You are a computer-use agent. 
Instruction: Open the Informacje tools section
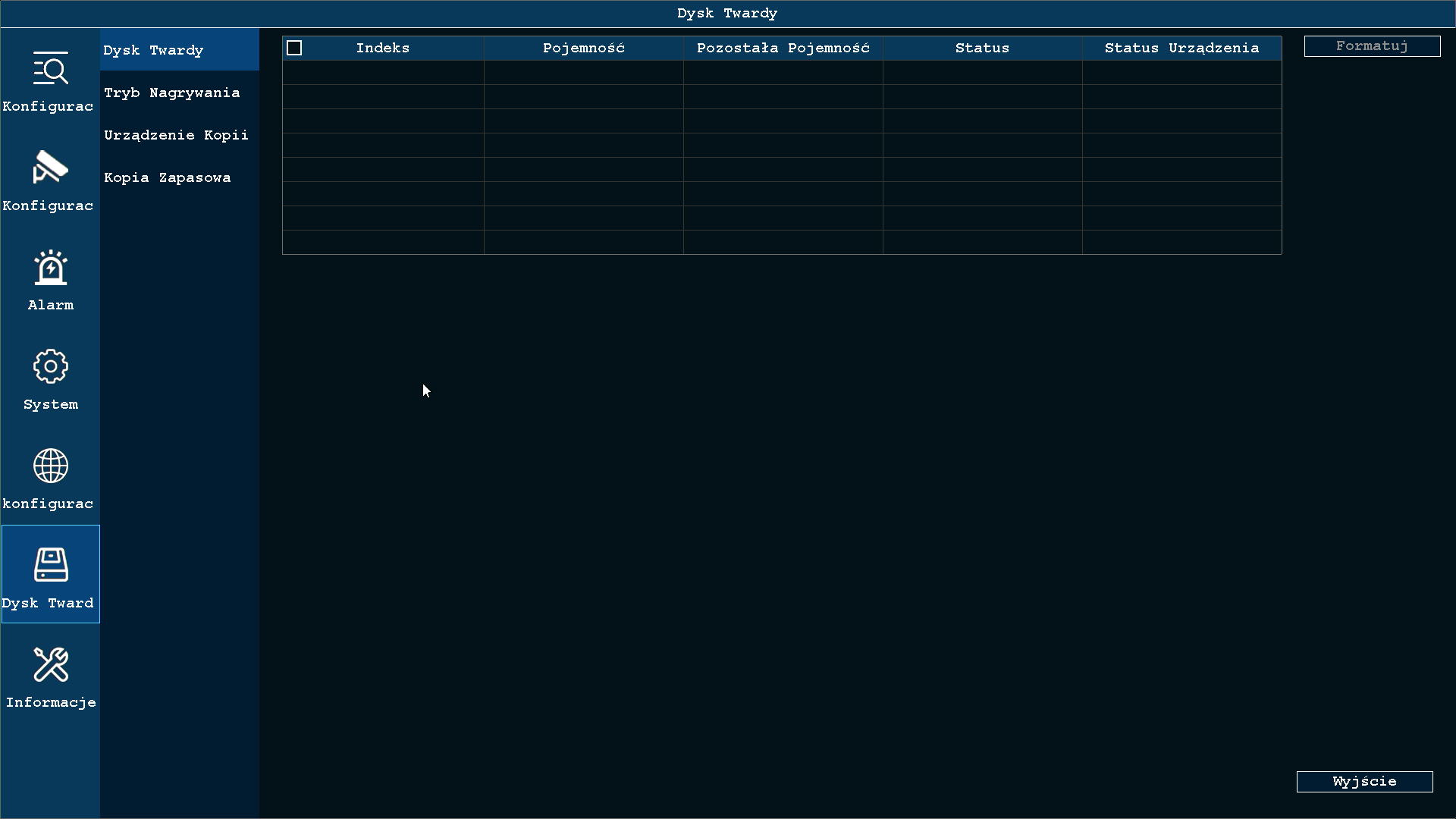[x=50, y=675]
